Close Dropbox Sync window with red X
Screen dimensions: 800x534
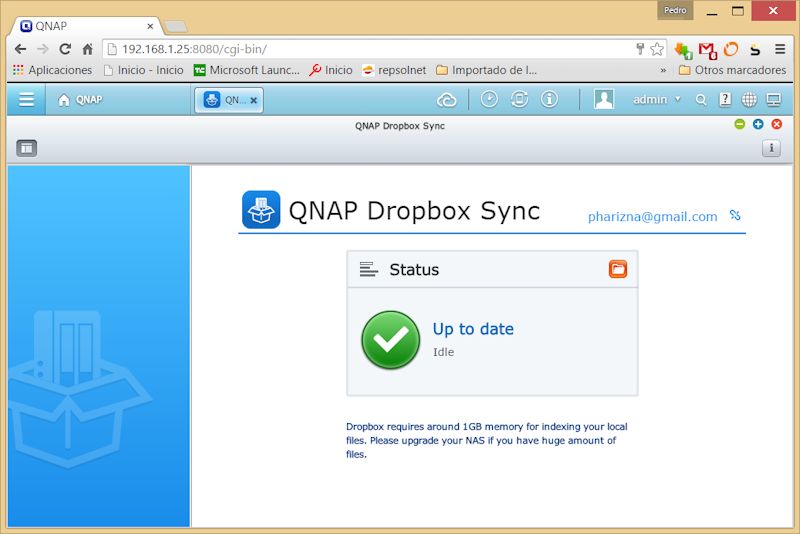777,124
